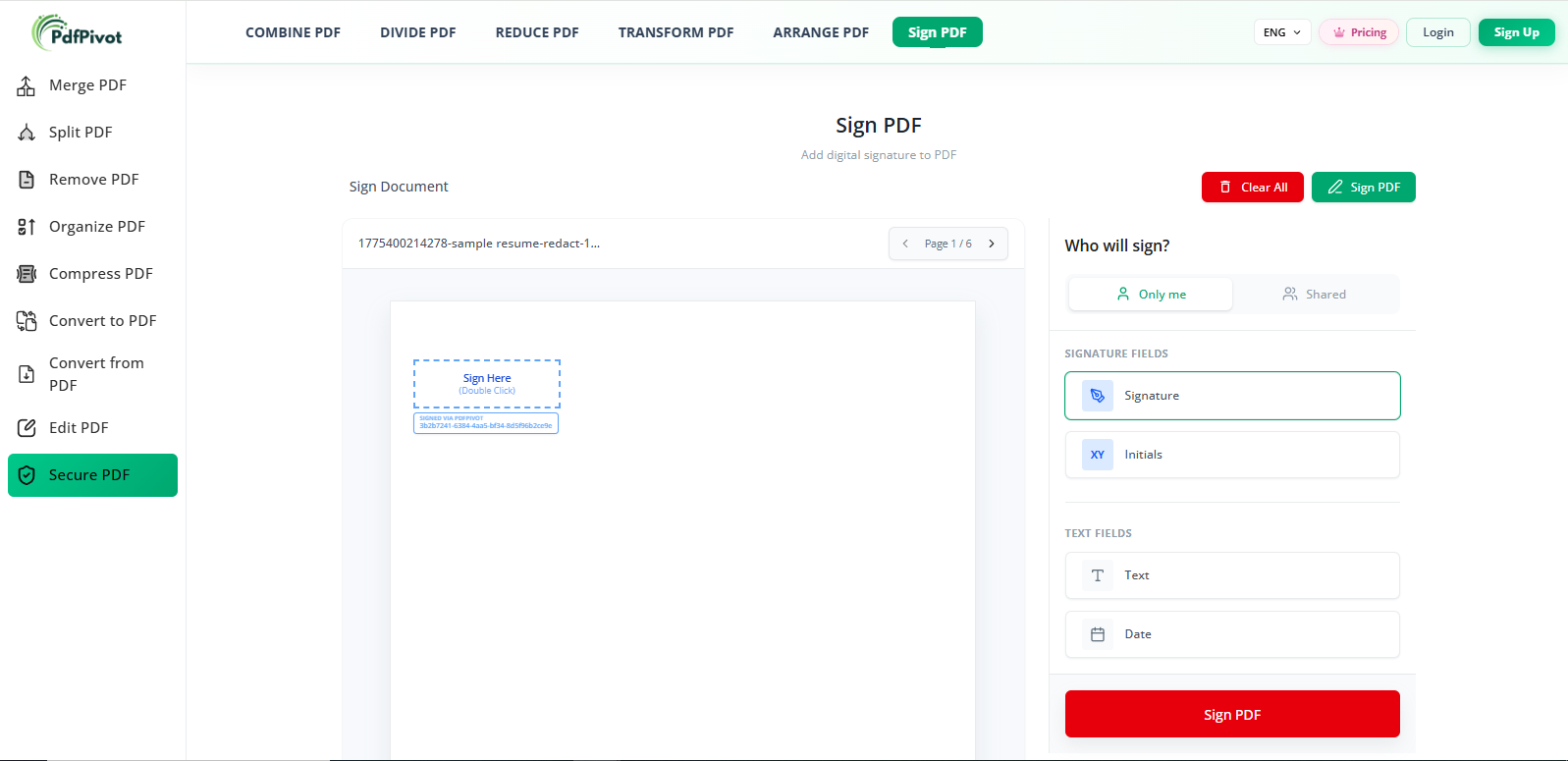Click the Edit PDF pencil icon
This screenshot has width=1568, height=761.
27,428
